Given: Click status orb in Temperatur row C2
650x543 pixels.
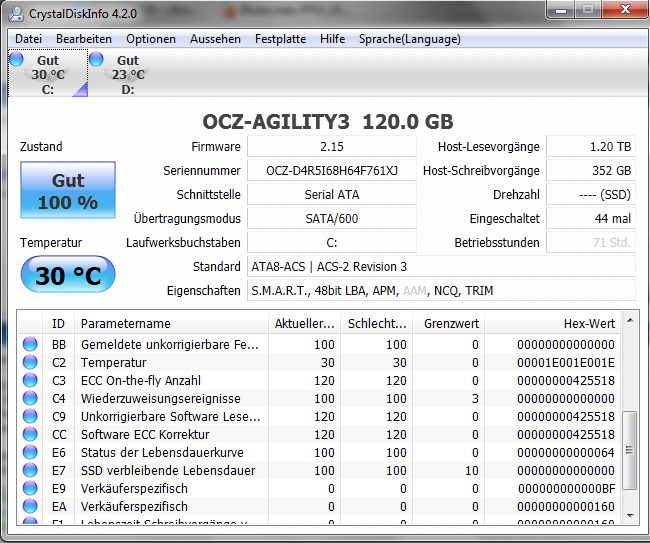Looking at the screenshot, I should tap(30, 362).
